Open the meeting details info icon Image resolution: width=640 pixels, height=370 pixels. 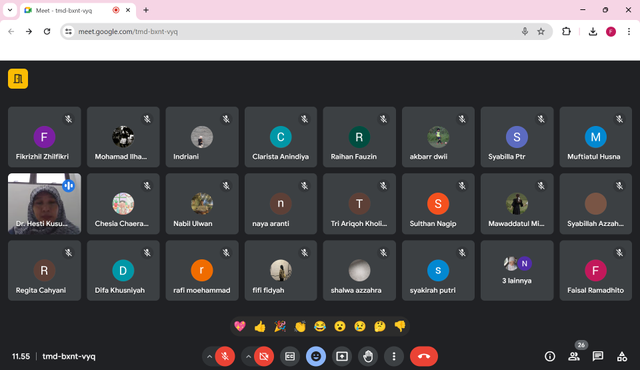(550, 356)
